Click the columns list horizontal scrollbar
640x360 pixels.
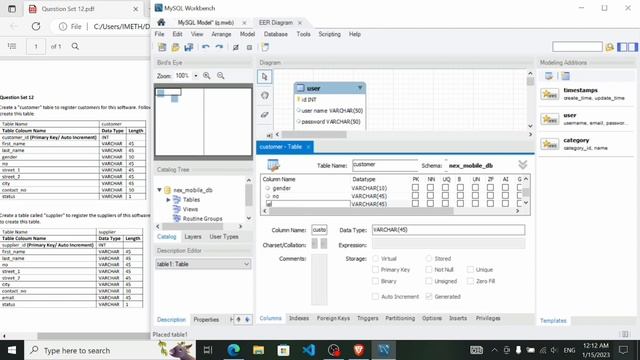pos(361,211)
